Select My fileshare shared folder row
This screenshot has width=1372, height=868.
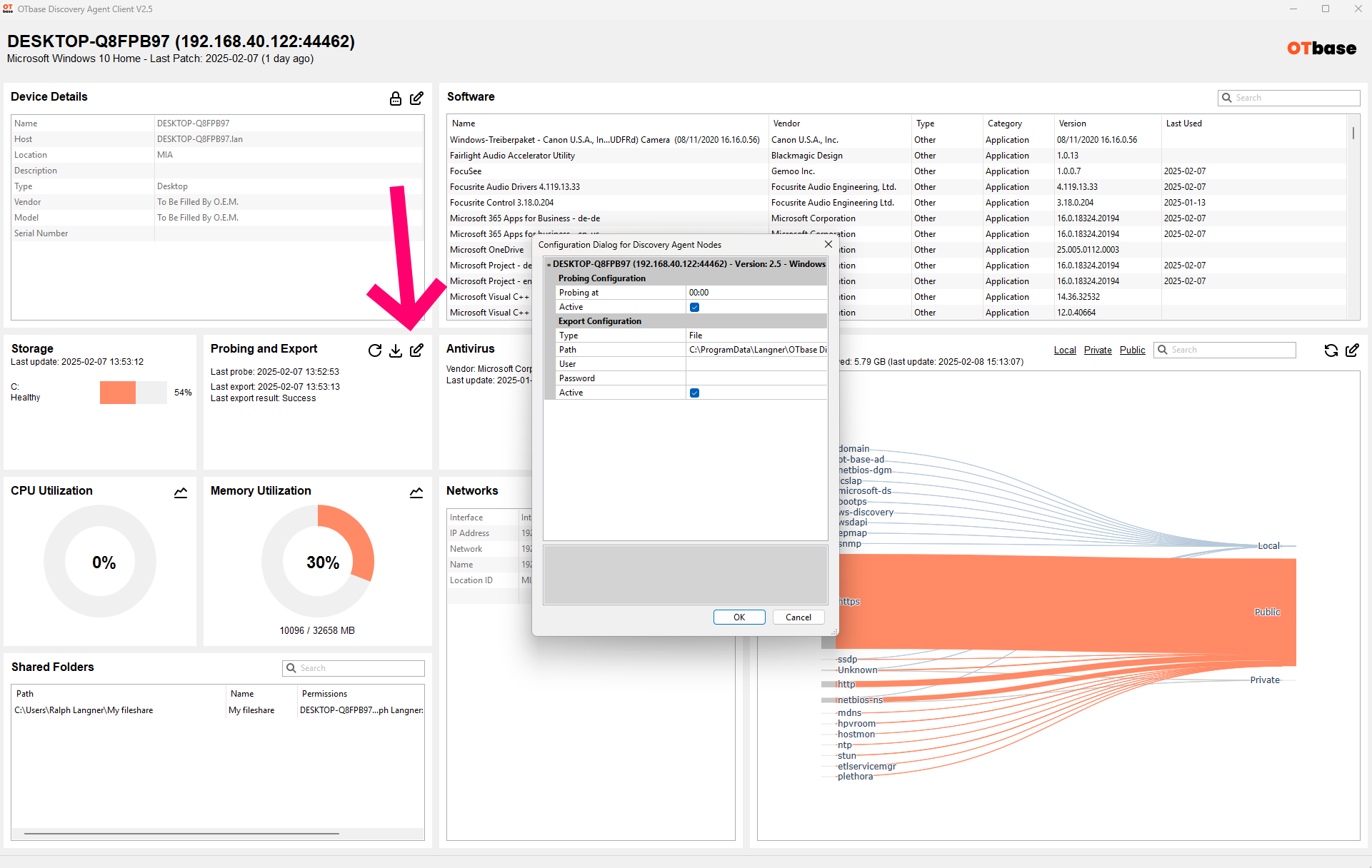pyautogui.click(x=218, y=710)
